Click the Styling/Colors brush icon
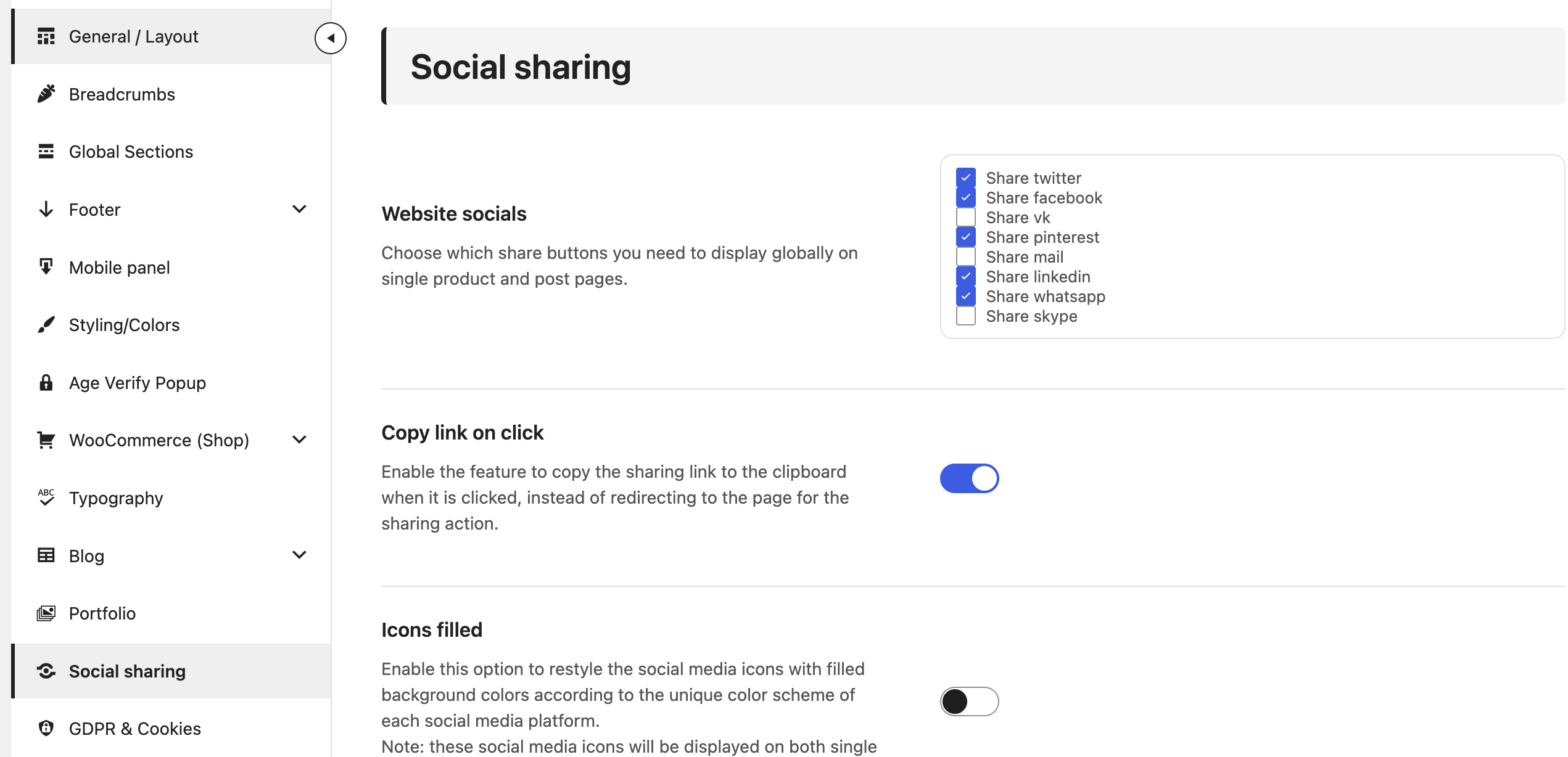This screenshot has width=1568, height=757. tap(46, 324)
